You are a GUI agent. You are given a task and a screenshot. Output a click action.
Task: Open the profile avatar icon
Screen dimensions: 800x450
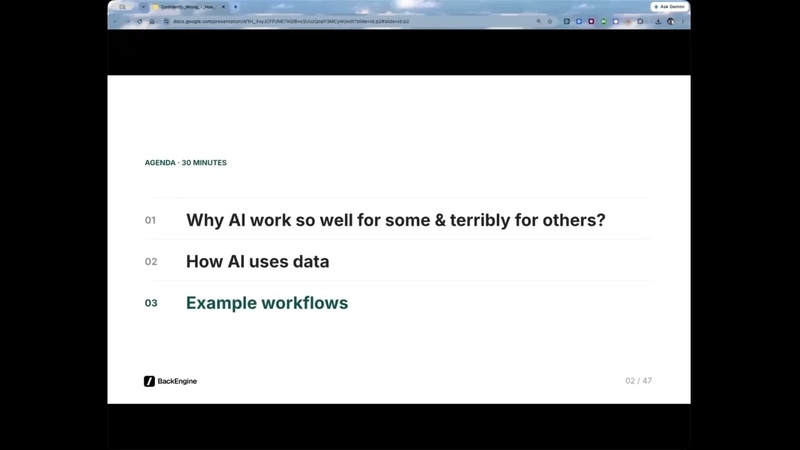670,21
